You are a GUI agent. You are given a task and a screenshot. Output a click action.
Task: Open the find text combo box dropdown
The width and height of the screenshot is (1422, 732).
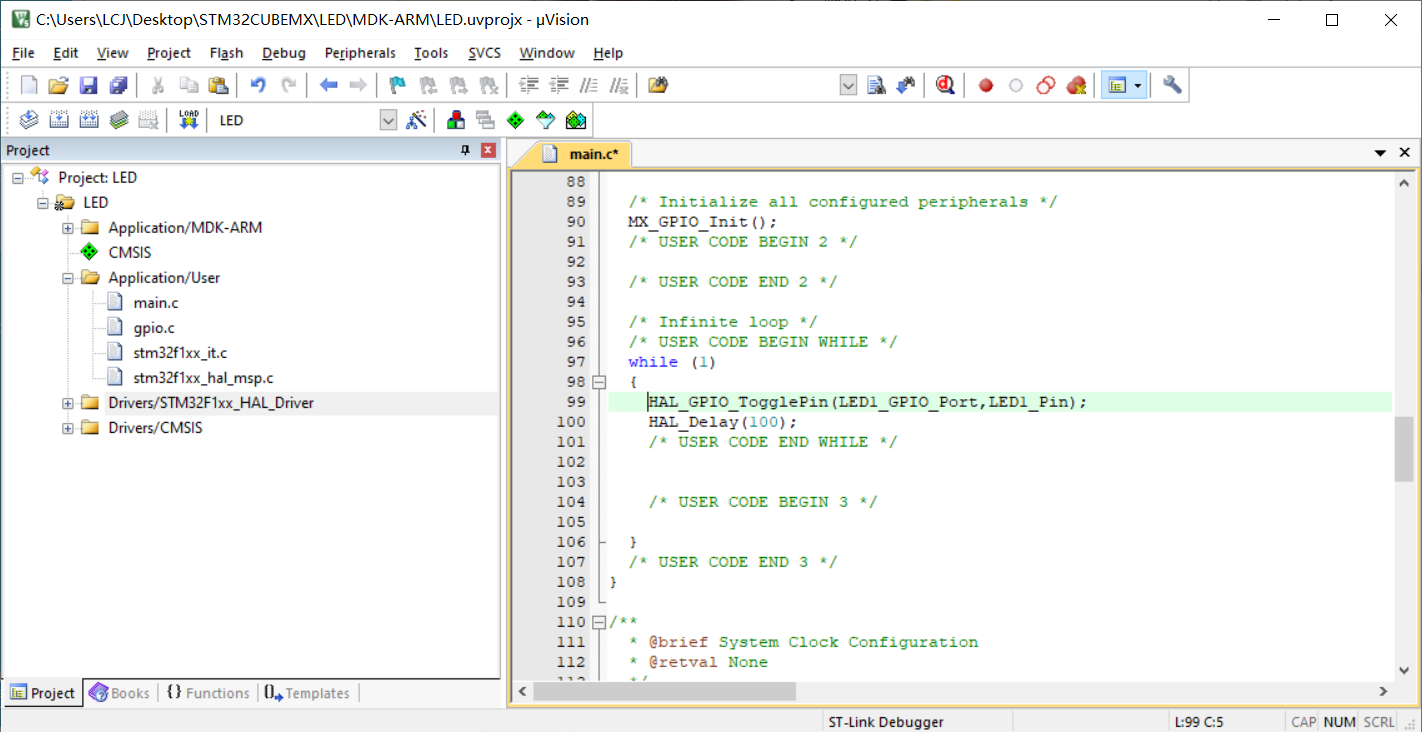[x=848, y=86]
